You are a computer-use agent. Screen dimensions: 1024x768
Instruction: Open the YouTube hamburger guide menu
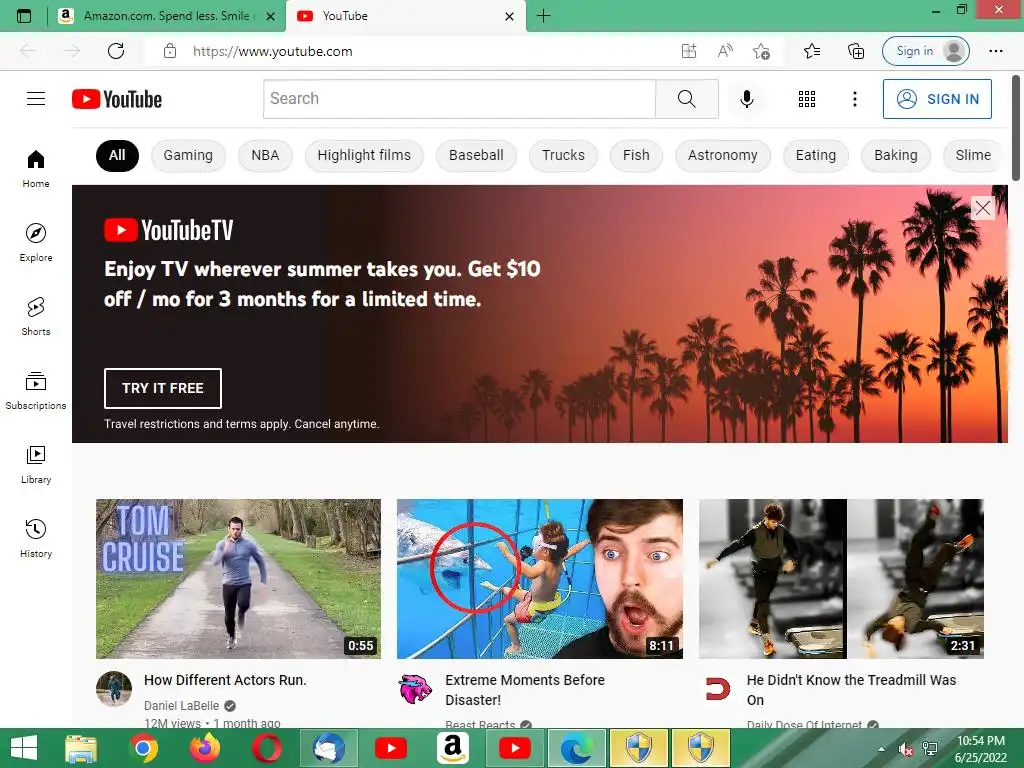(36, 99)
